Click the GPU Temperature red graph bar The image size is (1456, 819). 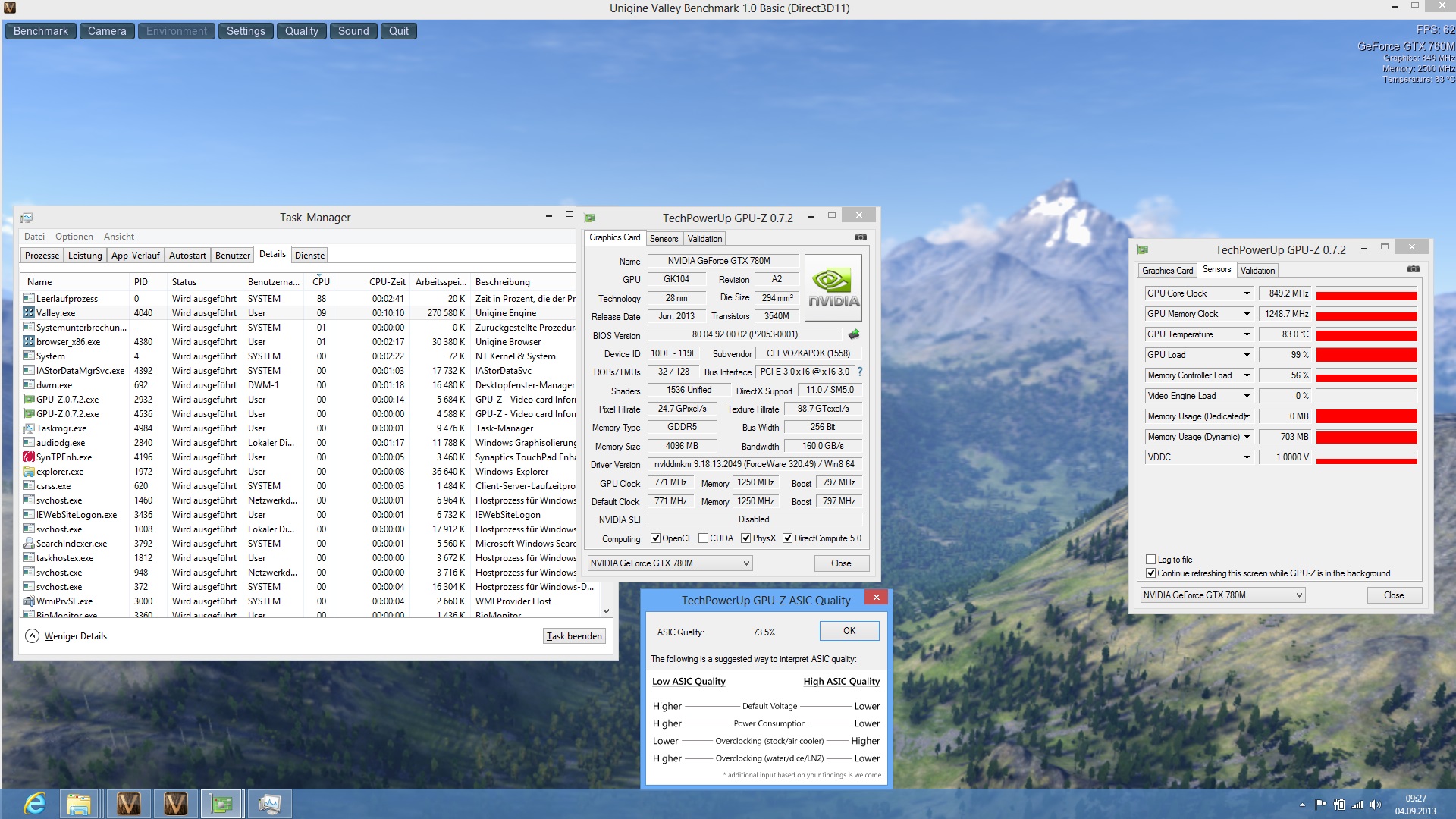pos(1367,334)
